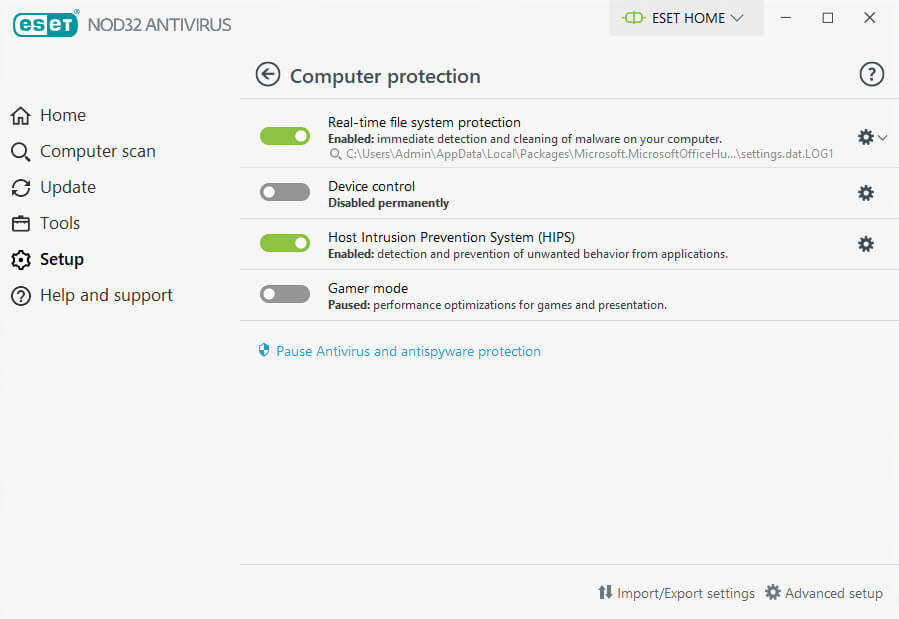Expand the ESET HOME dropdown
This screenshot has height=619, width=899.
coord(685,18)
